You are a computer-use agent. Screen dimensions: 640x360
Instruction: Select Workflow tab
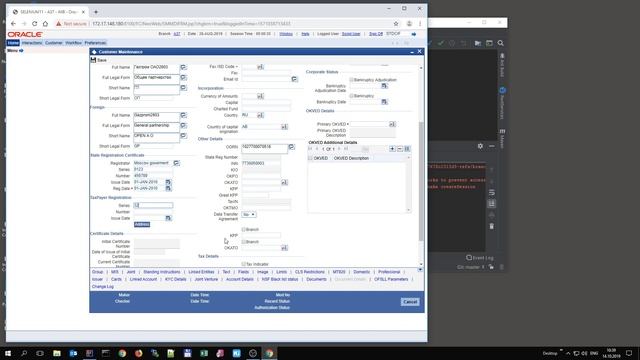(73, 42)
